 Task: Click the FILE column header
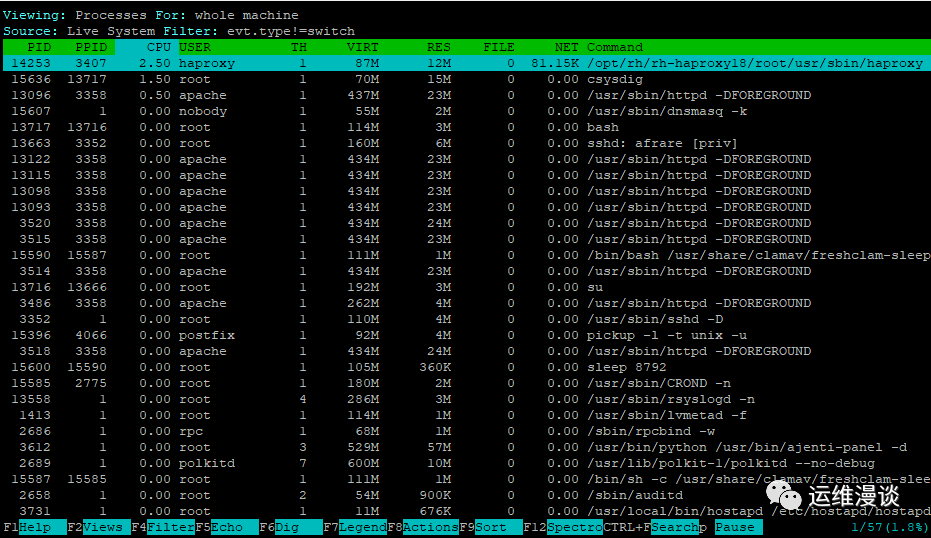(499, 47)
